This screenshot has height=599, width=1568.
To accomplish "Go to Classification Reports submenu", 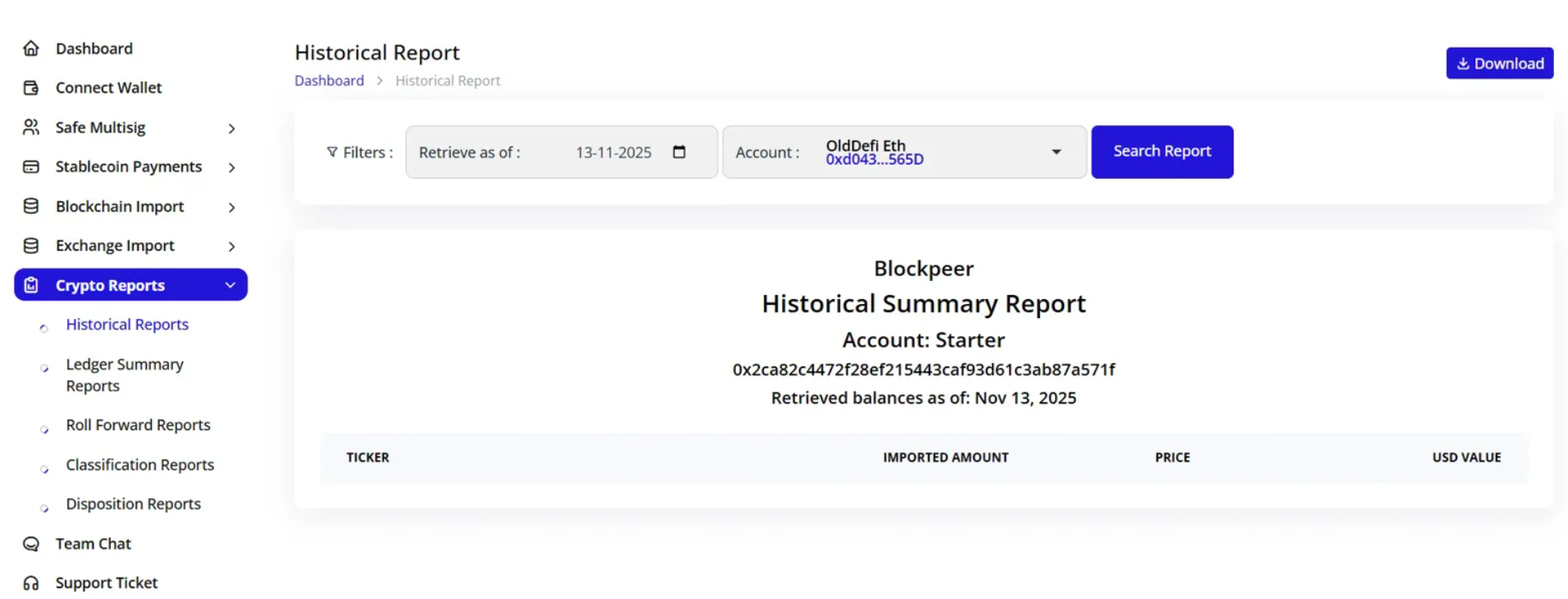I will pyautogui.click(x=139, y=465).
